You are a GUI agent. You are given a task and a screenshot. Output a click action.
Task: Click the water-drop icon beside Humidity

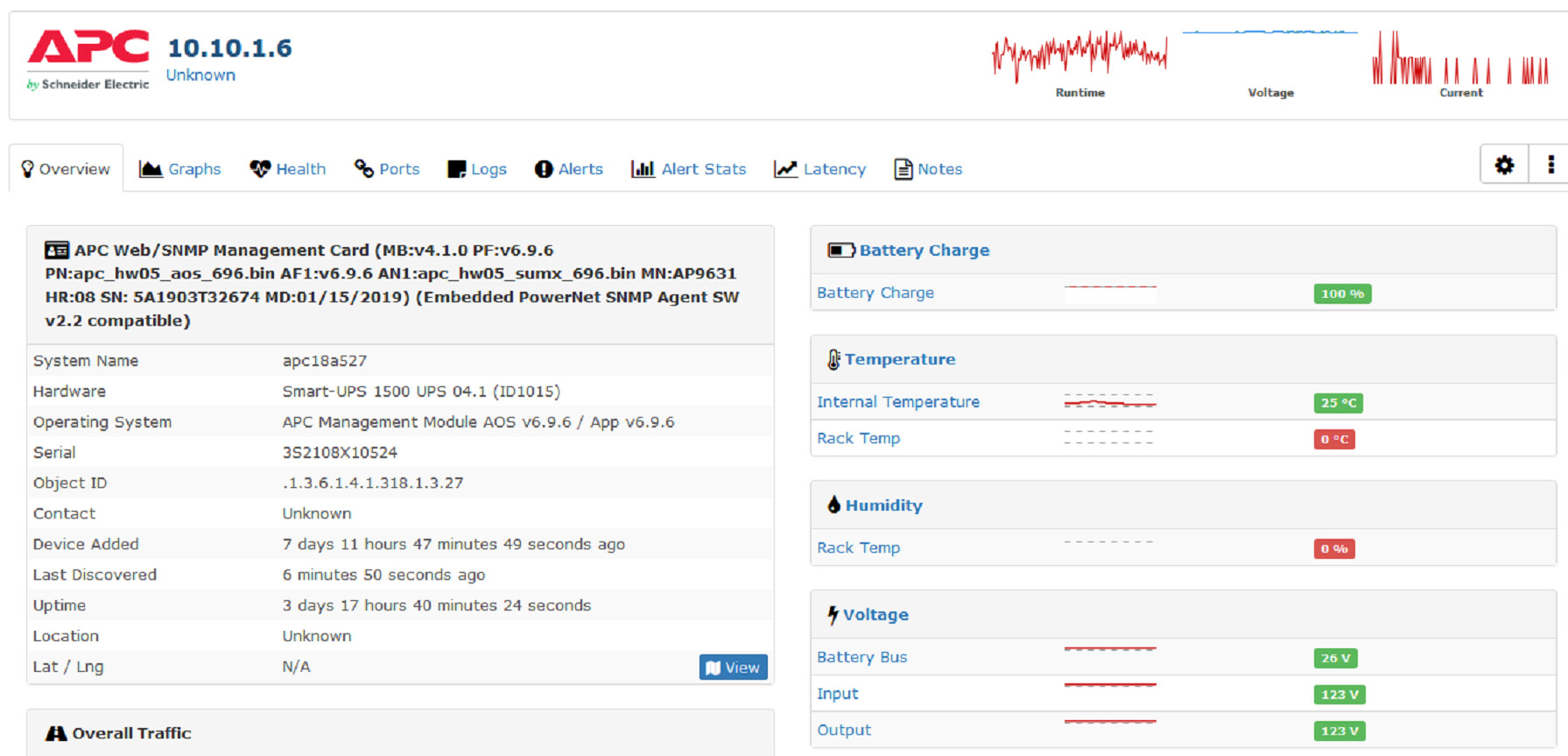point(834,505)
